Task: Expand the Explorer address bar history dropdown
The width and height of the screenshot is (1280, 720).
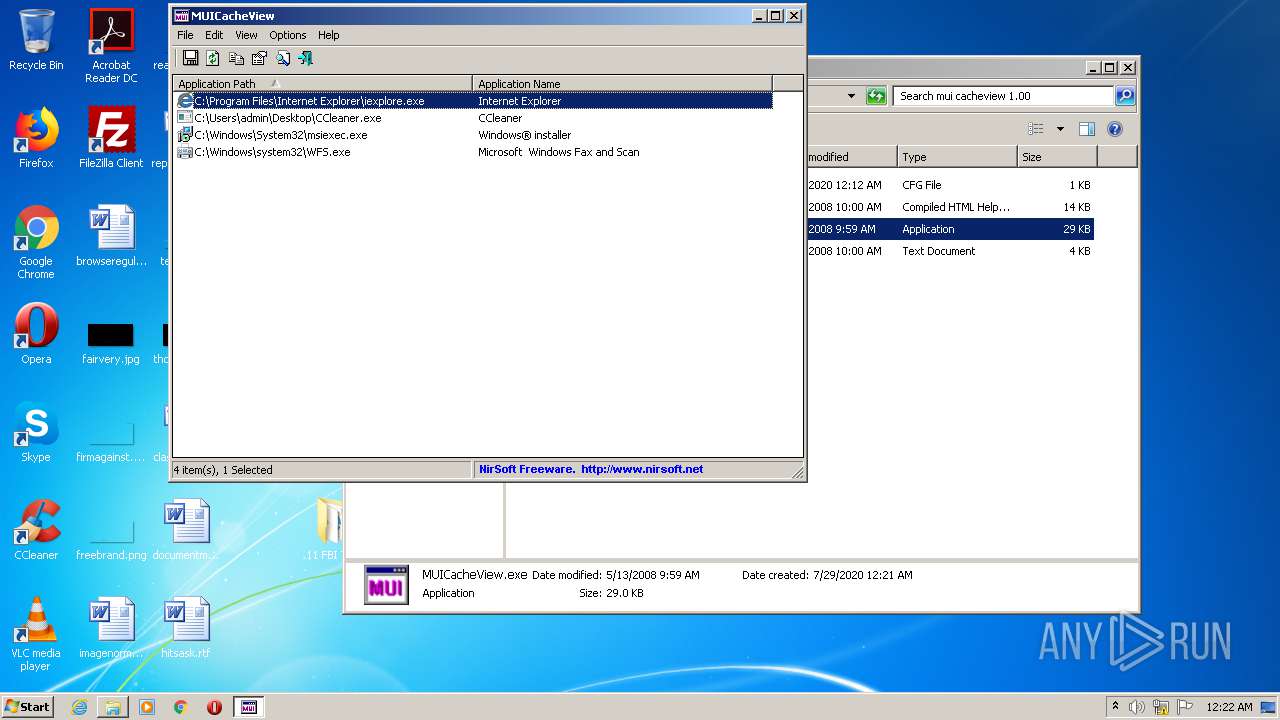Action: [851, 96]
